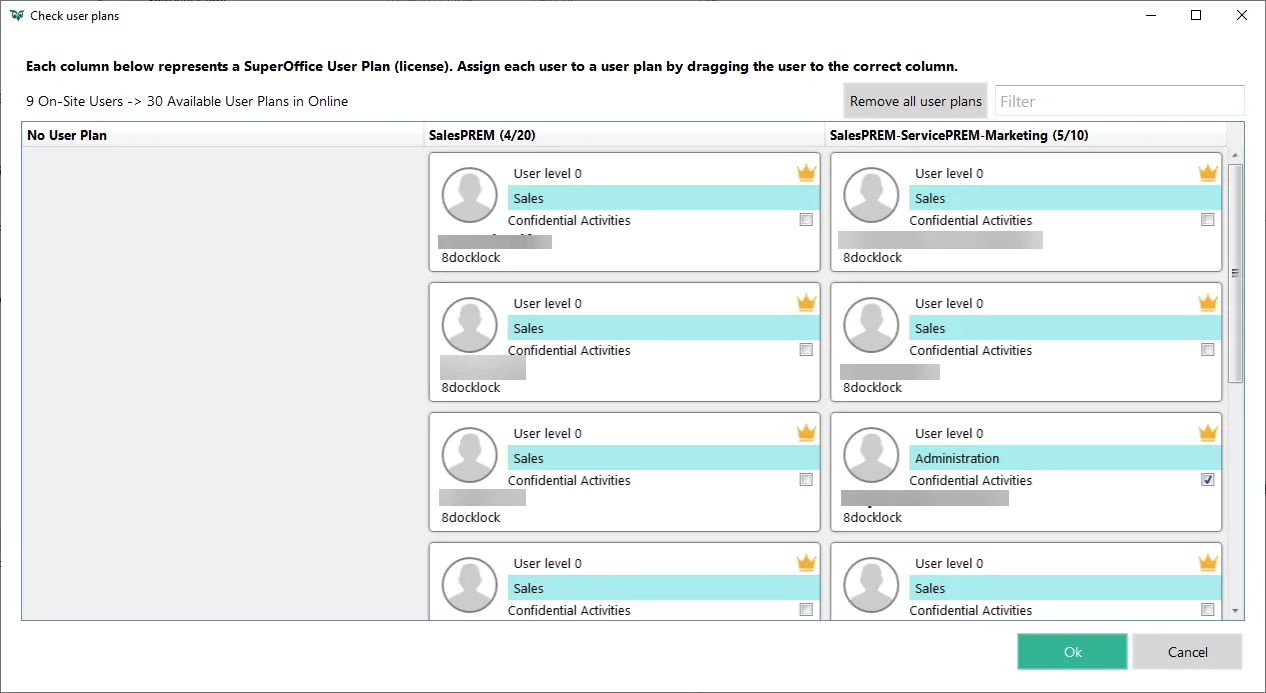The image size is (1266, 693).
Task: Click avatar of first SalesPREM user
Action: (x=469, y=195)
